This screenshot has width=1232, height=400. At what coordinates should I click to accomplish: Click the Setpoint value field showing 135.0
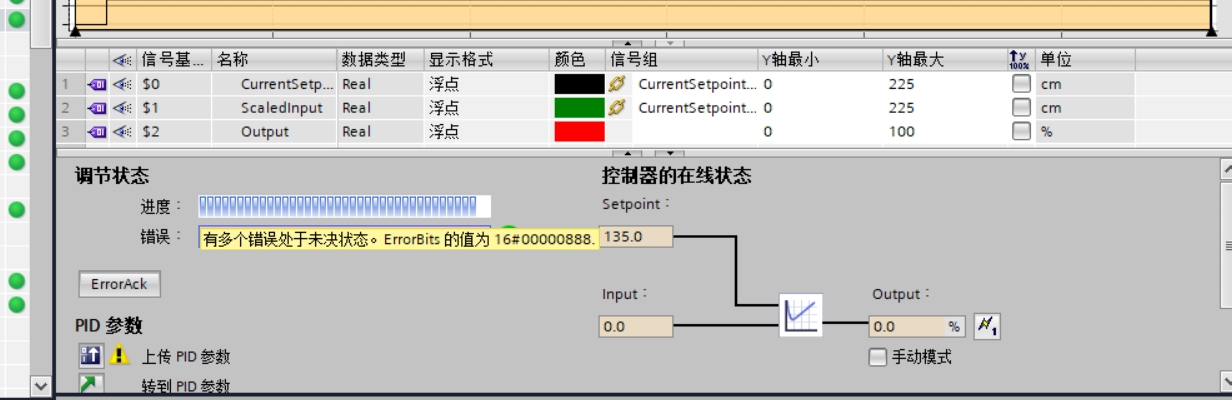pos(637,237)
